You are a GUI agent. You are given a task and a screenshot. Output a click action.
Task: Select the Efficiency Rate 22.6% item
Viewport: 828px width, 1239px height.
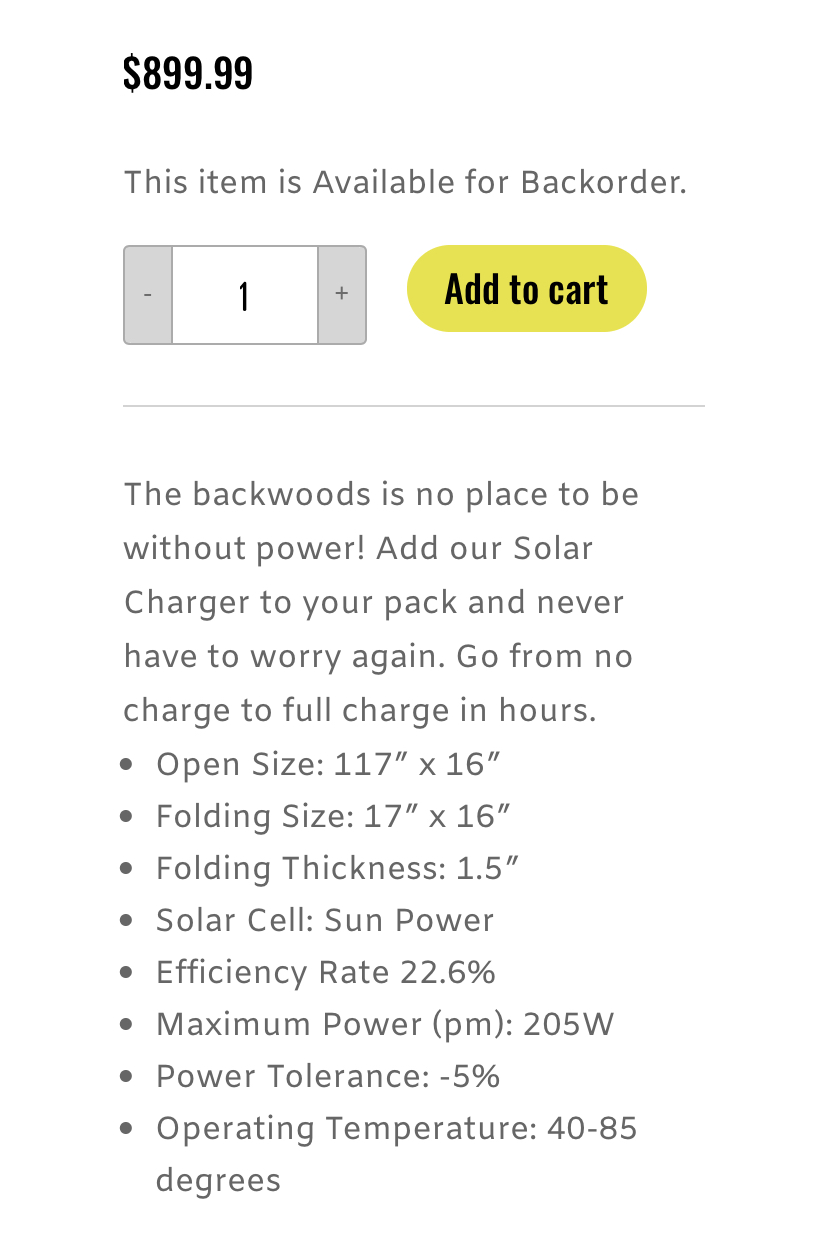tap(326, 973)
